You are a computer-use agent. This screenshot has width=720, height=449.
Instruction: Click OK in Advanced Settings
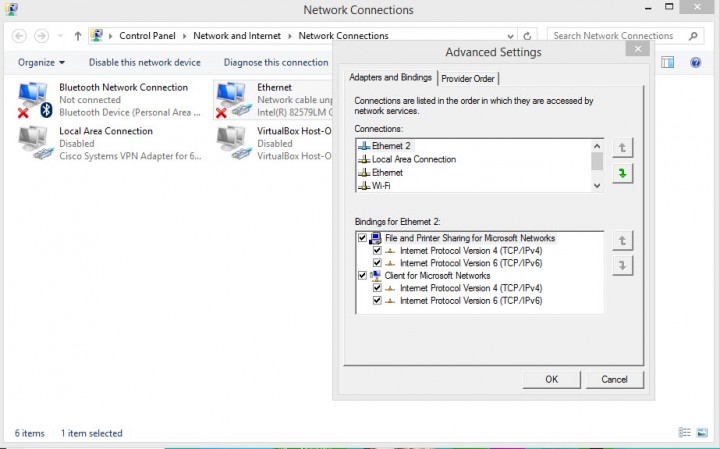[x=551, y=379]
